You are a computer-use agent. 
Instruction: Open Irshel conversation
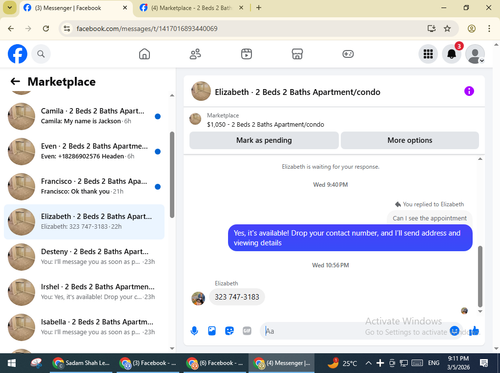point(84,292)
